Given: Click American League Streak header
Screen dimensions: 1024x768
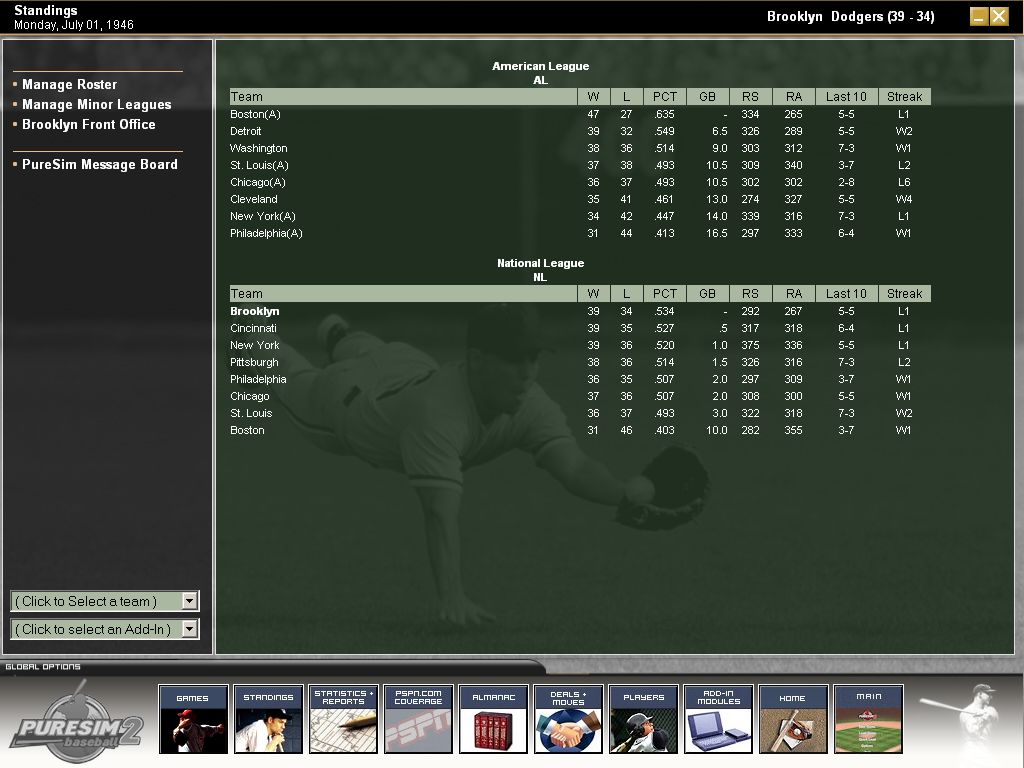Looking at the screenshot, I should [x=904, y=97].
